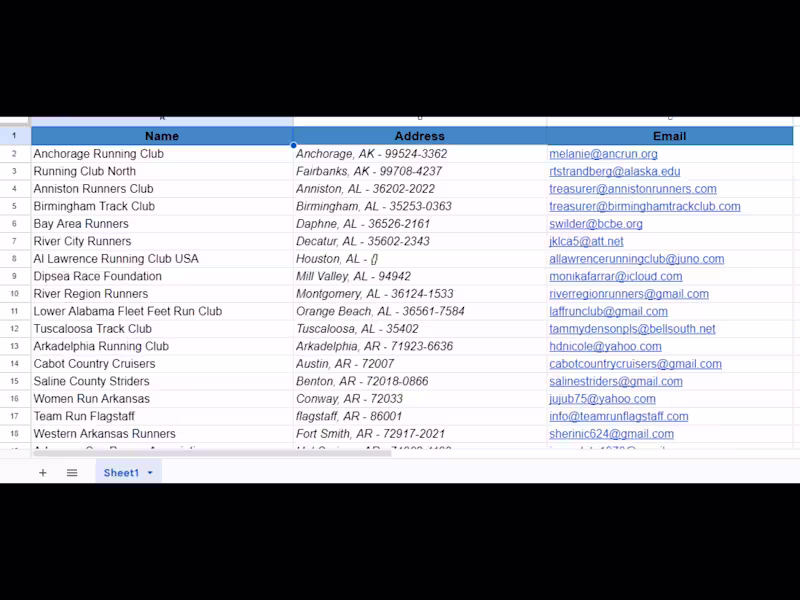Select address Fairbanks, AK - 99708-4237

419,171
